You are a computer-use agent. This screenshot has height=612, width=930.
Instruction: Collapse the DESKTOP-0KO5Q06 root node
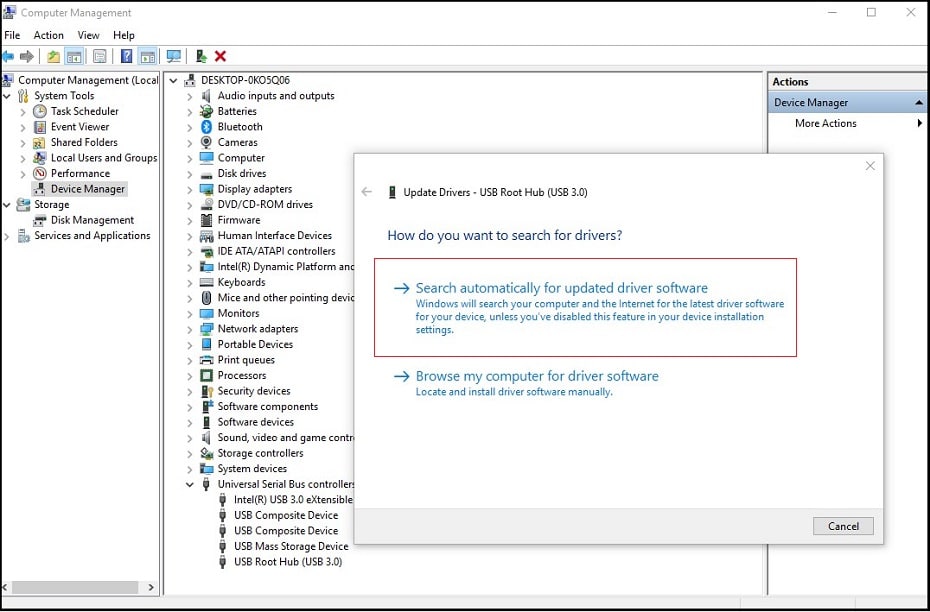pyautogui.click(x=173, y=81)
